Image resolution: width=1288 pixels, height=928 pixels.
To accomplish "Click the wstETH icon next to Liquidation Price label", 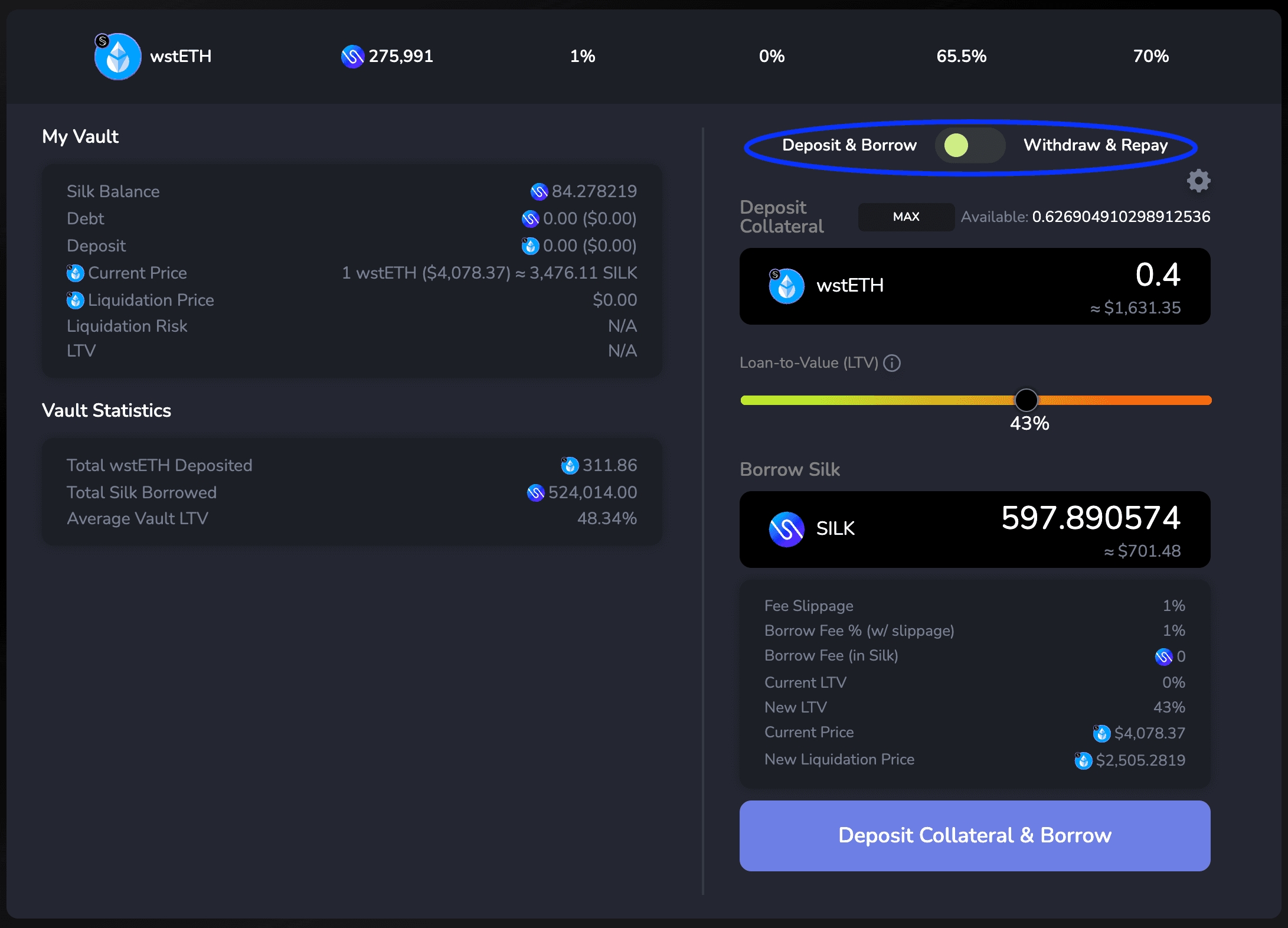I will [75, 300].
